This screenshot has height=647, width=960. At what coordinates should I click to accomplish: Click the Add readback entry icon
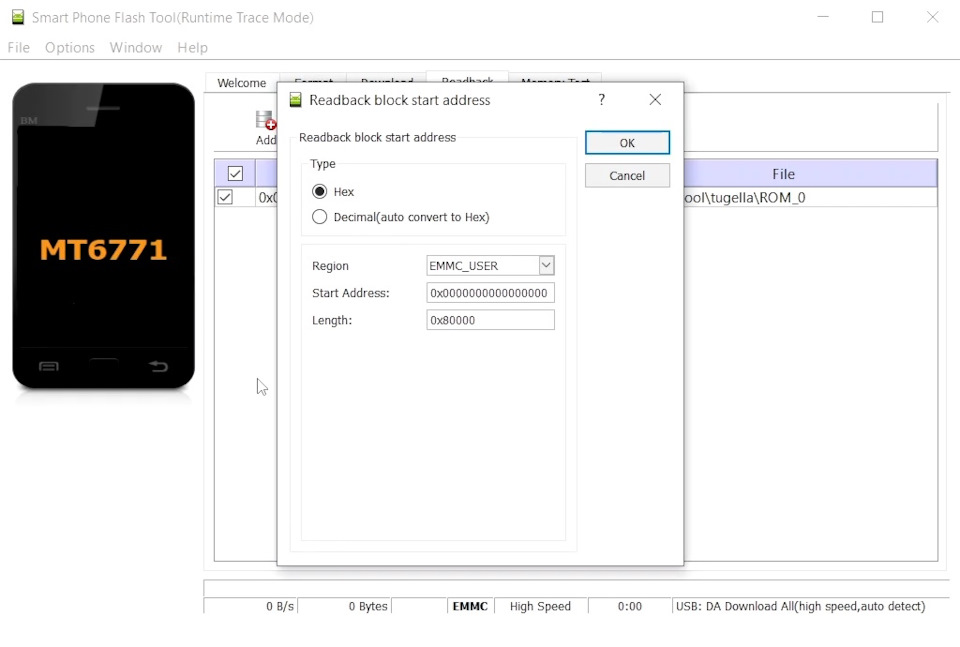coord(266,120)
